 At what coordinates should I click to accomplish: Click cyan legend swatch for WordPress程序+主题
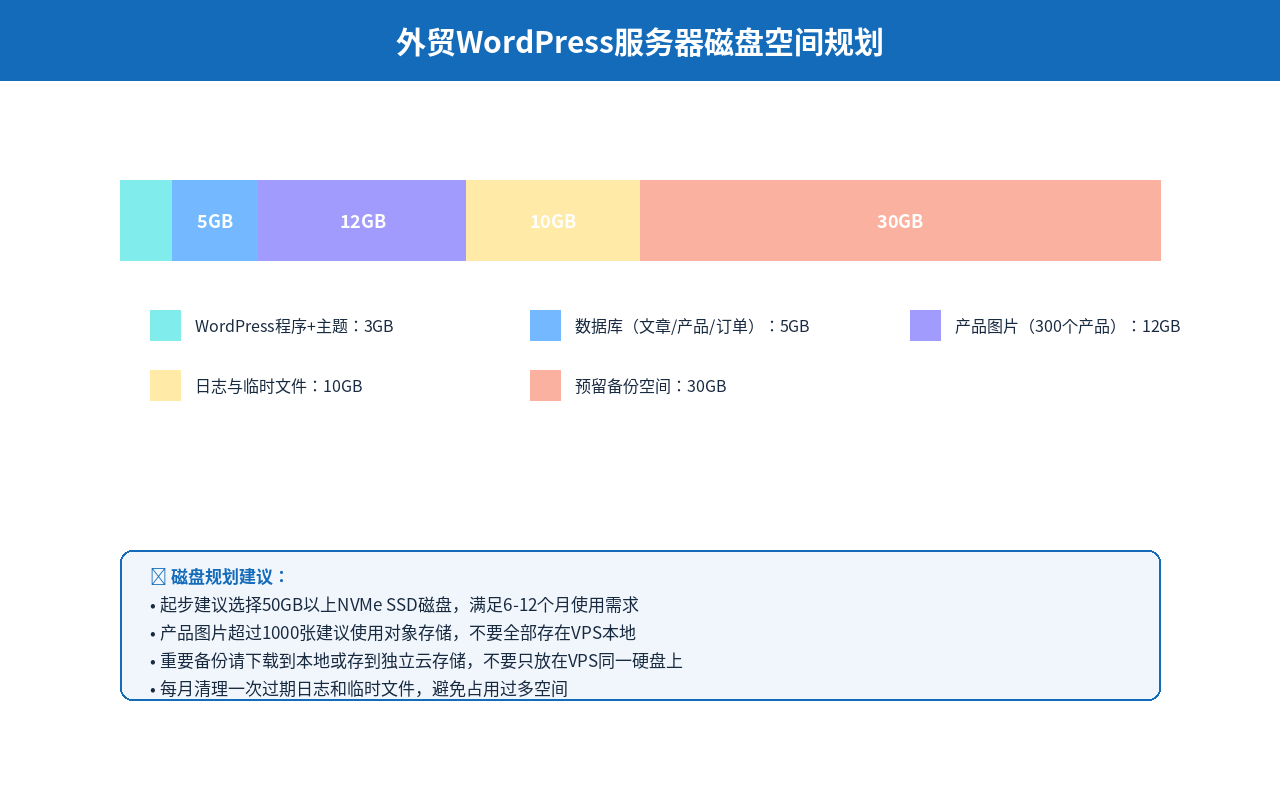[x=165, y=325]
